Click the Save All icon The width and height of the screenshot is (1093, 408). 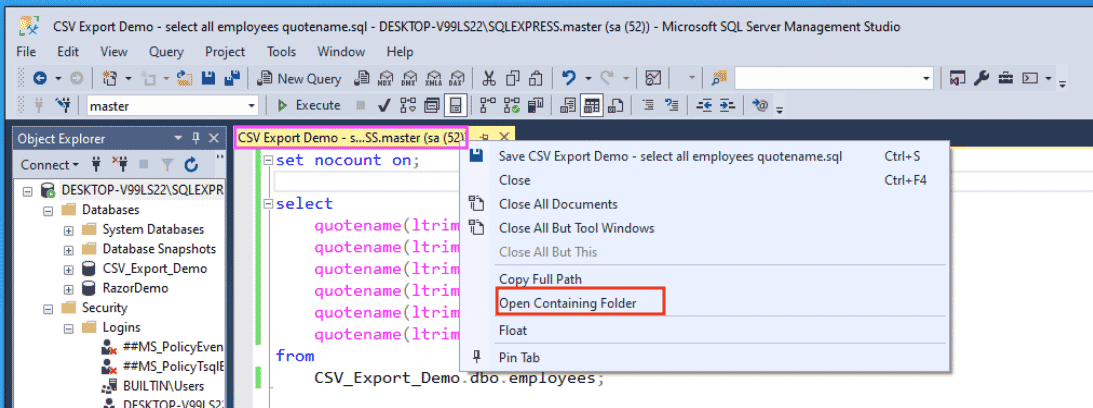click(x=233, y=78)
